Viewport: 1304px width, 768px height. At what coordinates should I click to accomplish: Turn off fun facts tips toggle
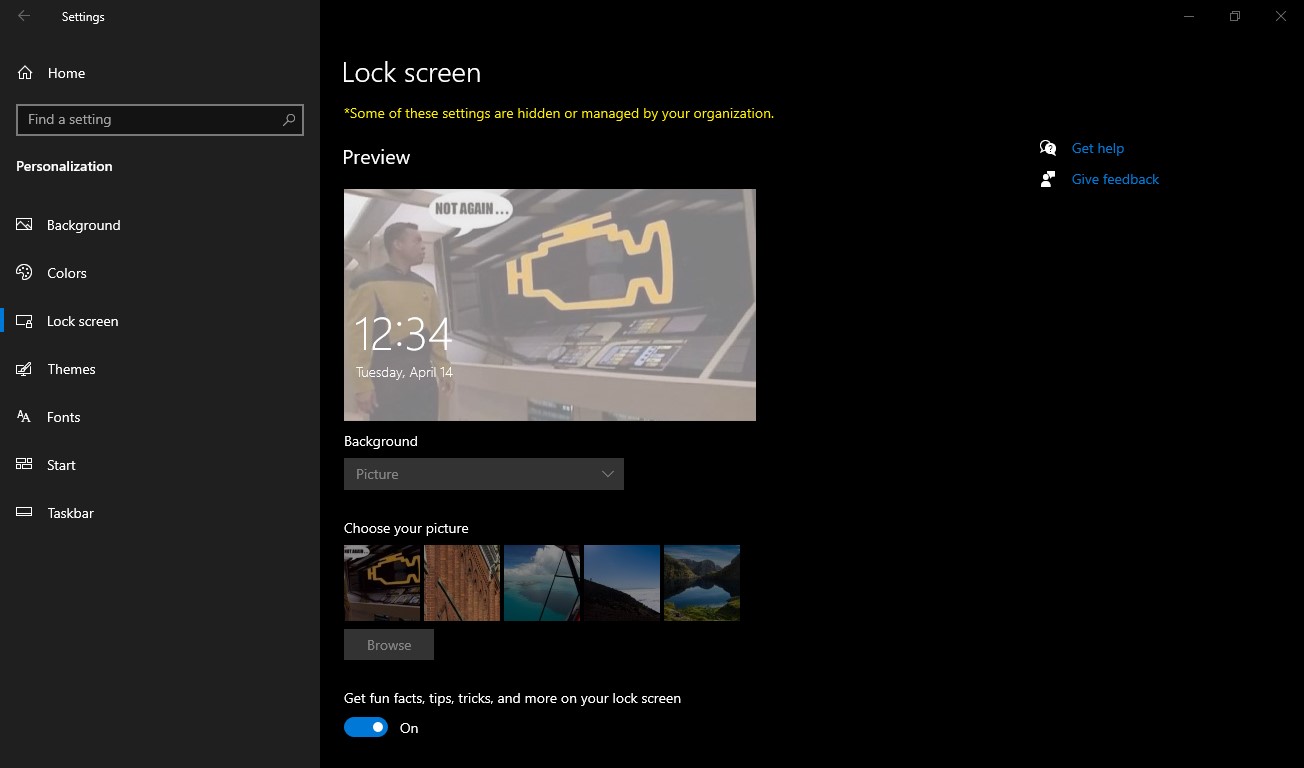[x=366, y=728]
